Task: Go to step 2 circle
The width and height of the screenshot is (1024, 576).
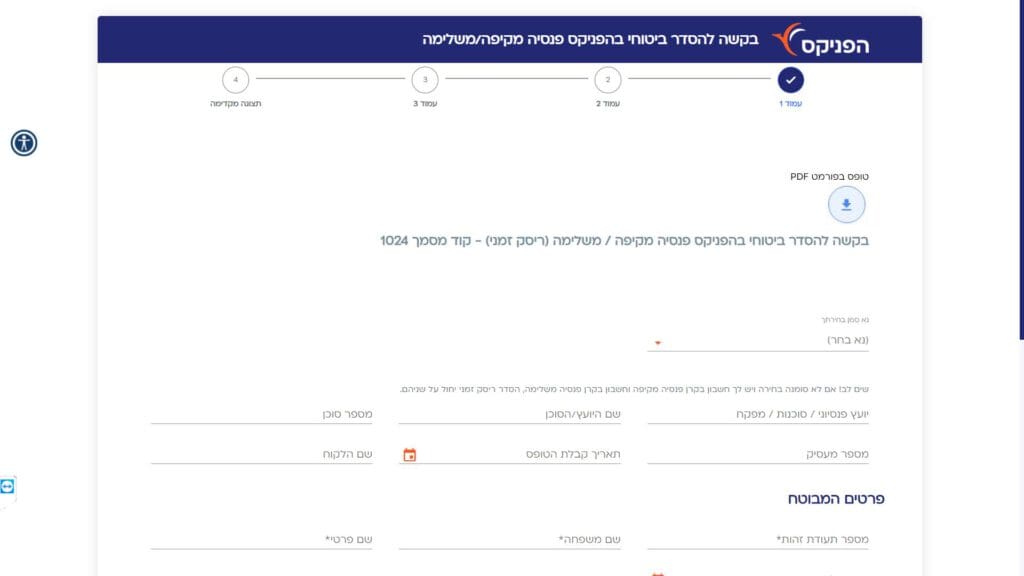Action: pyautogui.click(x=607, y=79)
